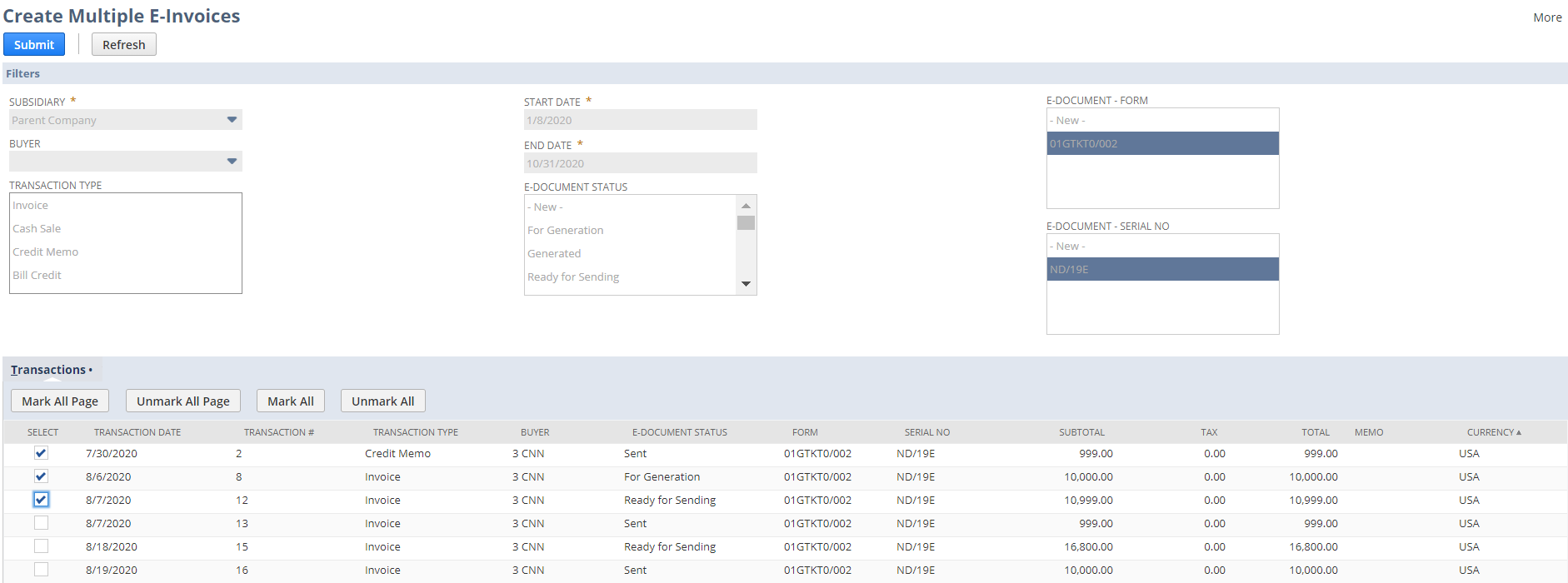
Task: Expand the Subsidiary dropdown arrow
Action: 232,120
